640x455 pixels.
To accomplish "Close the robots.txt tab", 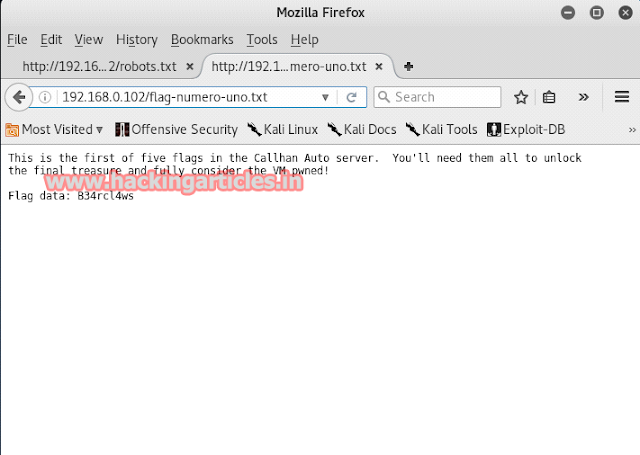I will click(x=190, y=66).
